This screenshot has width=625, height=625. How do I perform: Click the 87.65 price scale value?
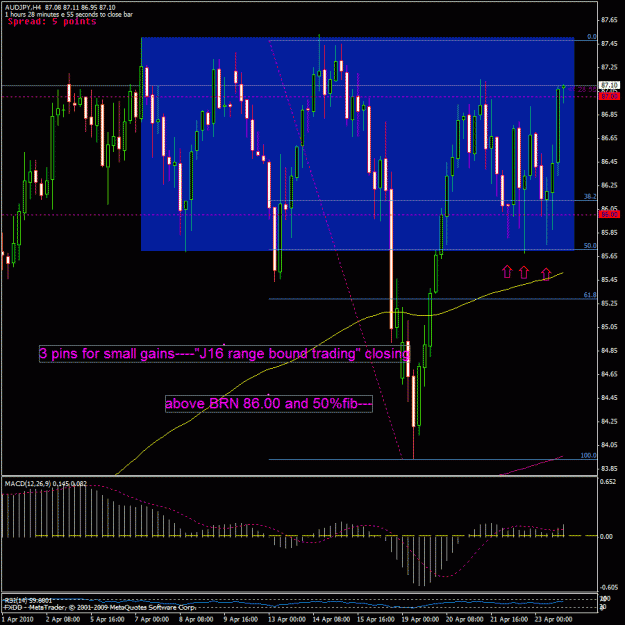click(609, 20)
